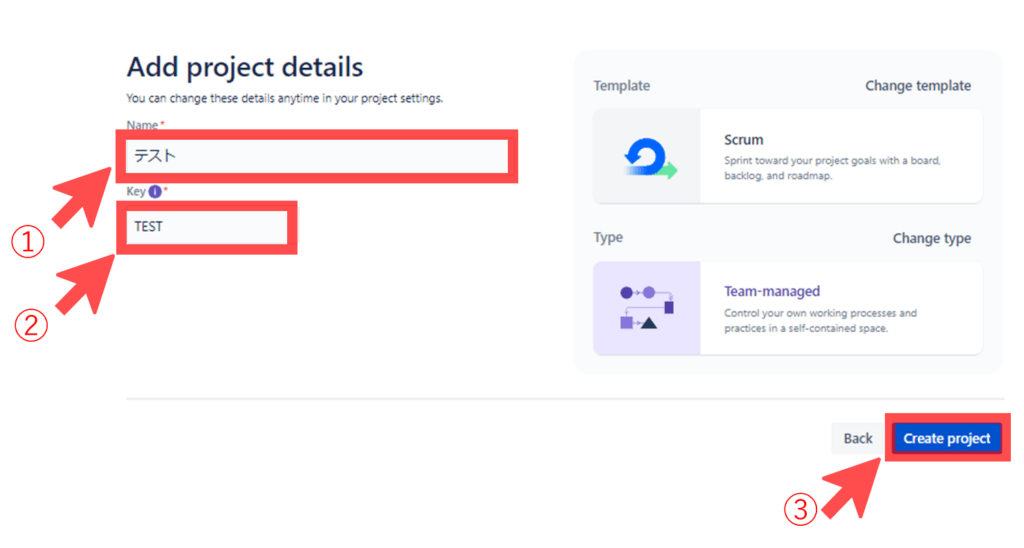Screen dimensions: 1024x548
Task: Click the circled number 3 annotation
Action: pyautogui.click(x=800, y=510)
